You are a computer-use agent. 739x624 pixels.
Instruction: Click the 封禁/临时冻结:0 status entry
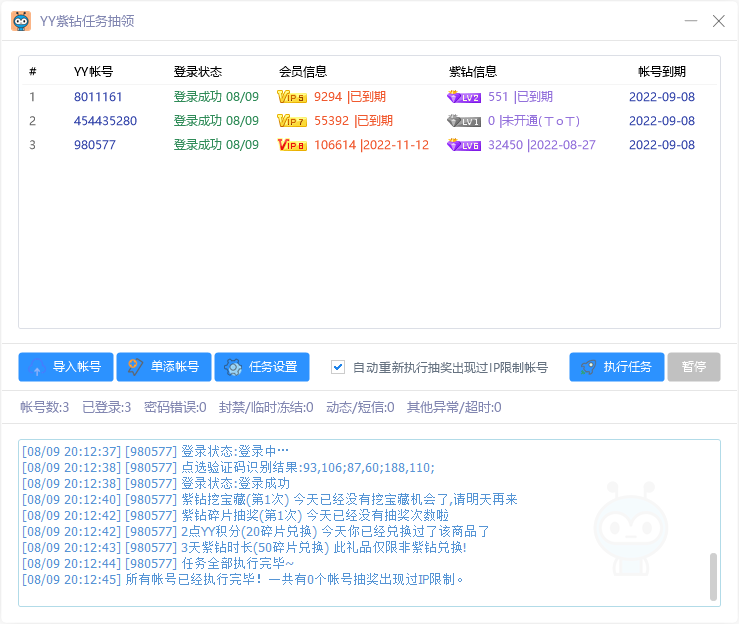266,407
